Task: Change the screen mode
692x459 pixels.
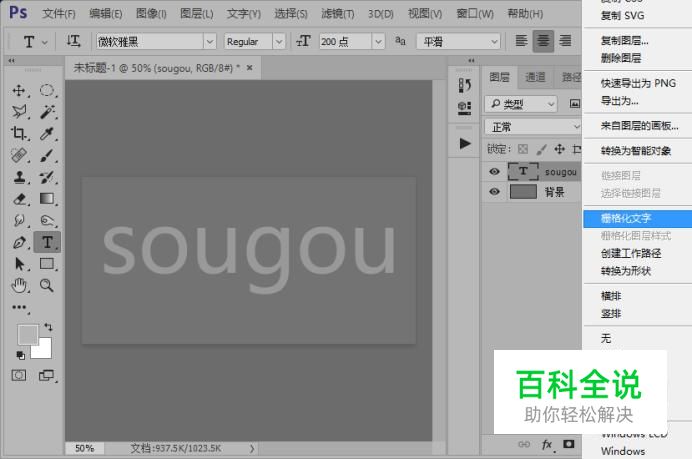Action: coord(46,375)
